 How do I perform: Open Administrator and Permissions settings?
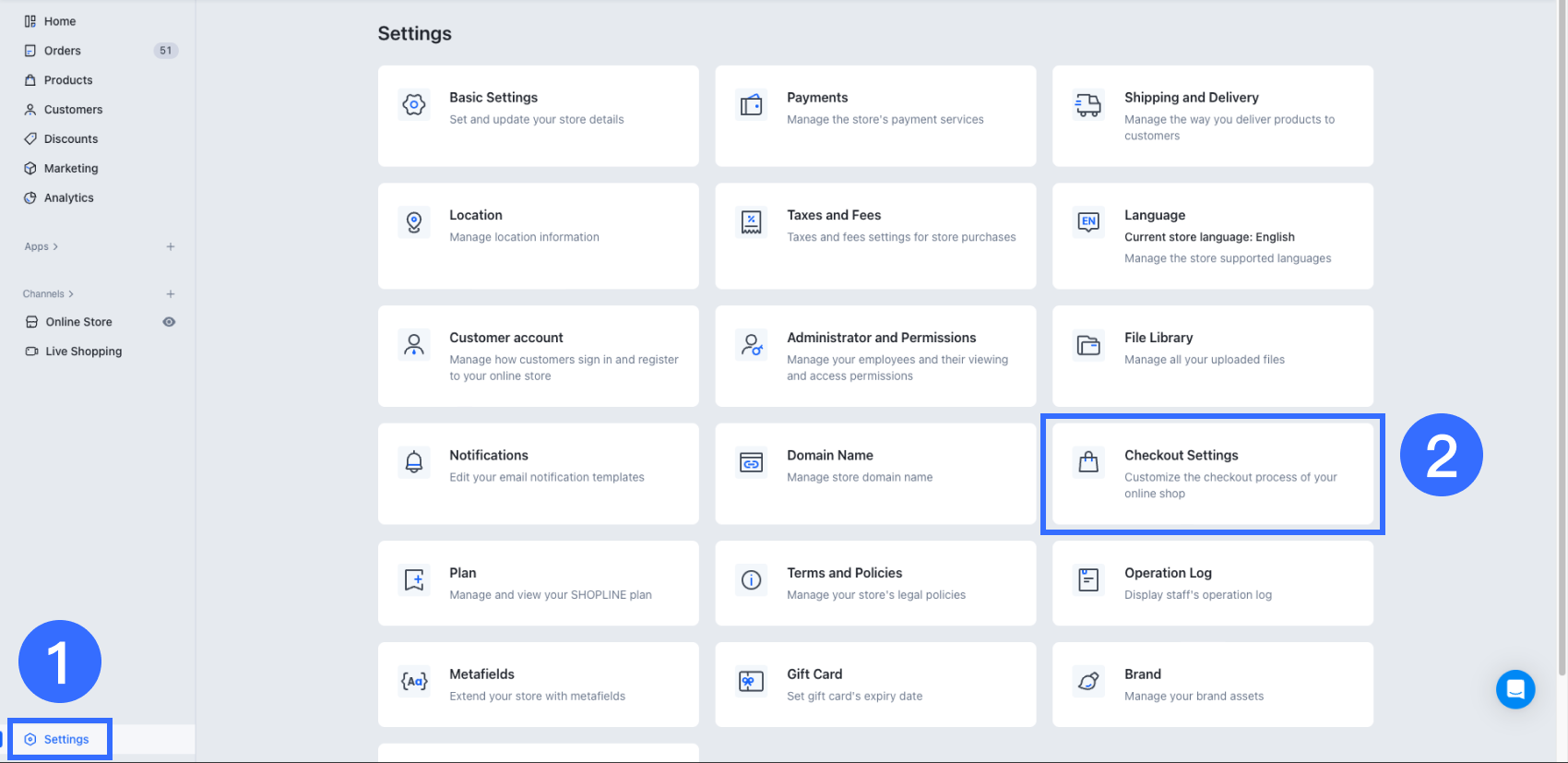tap(882, 338)
